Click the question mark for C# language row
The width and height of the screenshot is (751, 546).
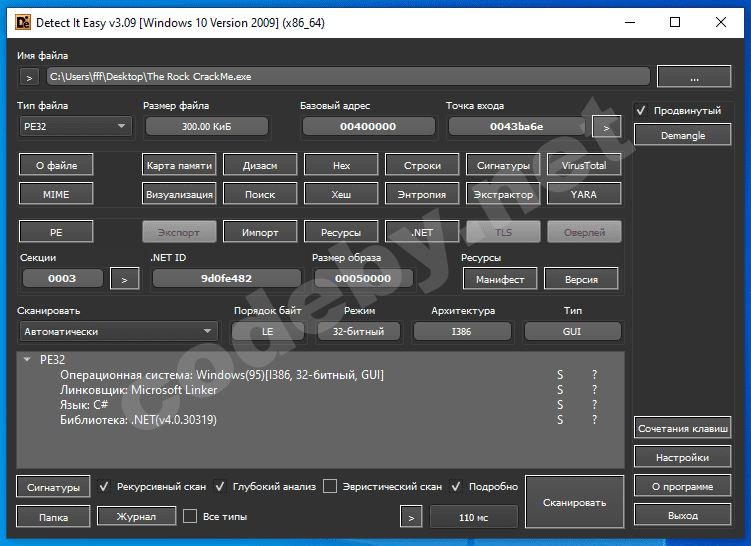tap(594, 405)
